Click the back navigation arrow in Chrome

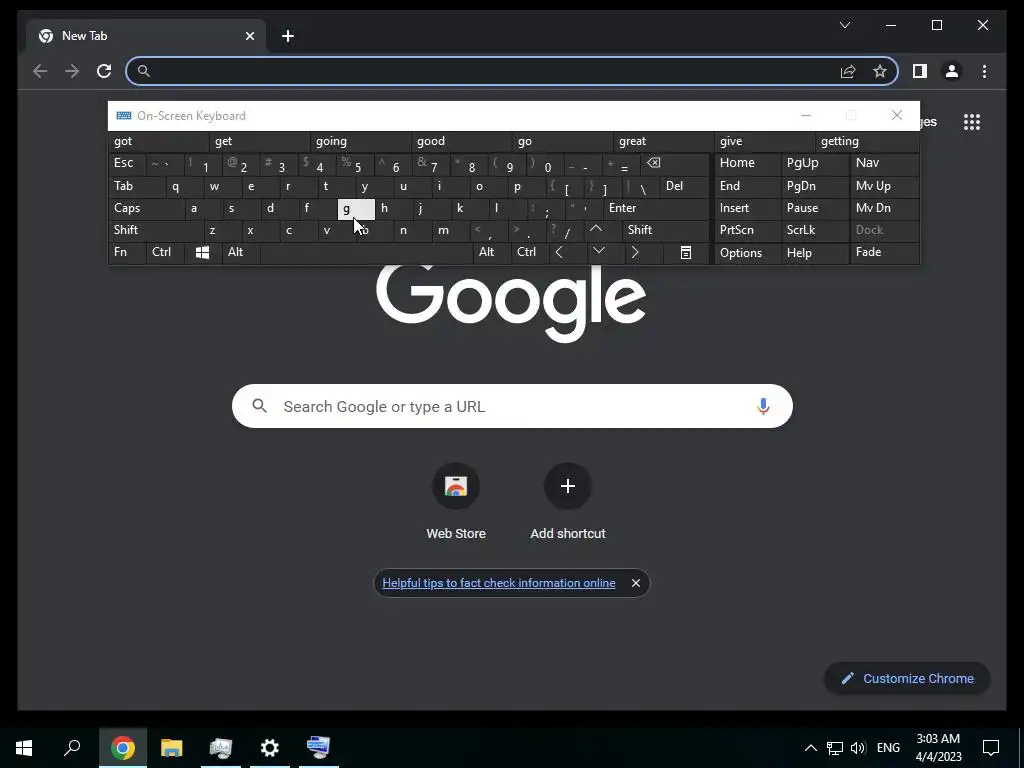point(40,71)
